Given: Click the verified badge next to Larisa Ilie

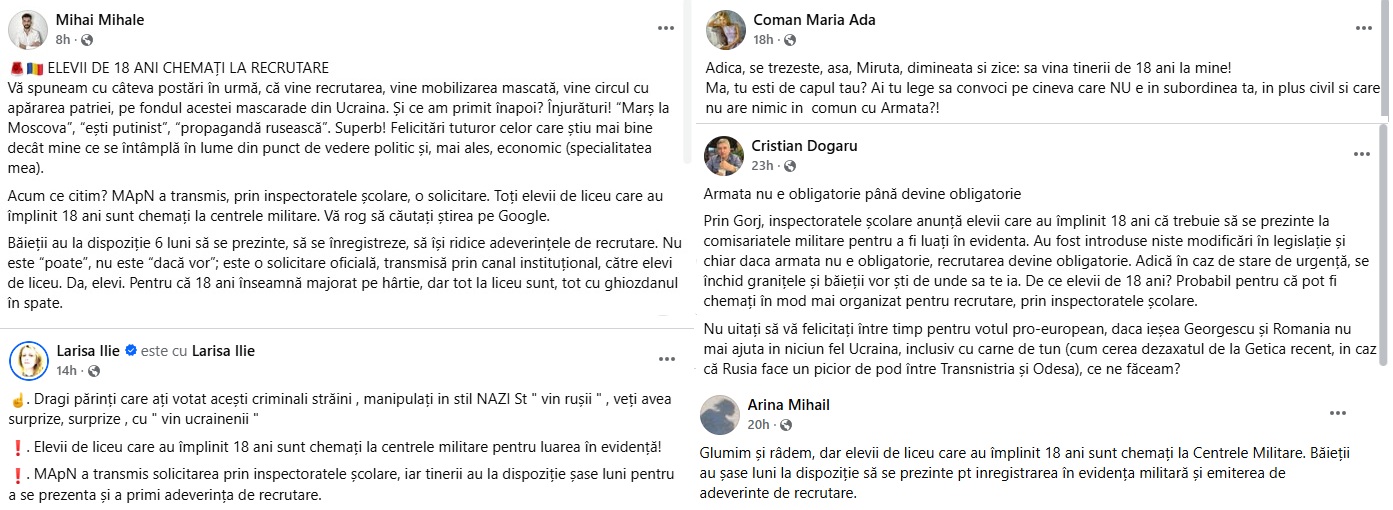Looking at the screenshot, I should pos(130,351).
